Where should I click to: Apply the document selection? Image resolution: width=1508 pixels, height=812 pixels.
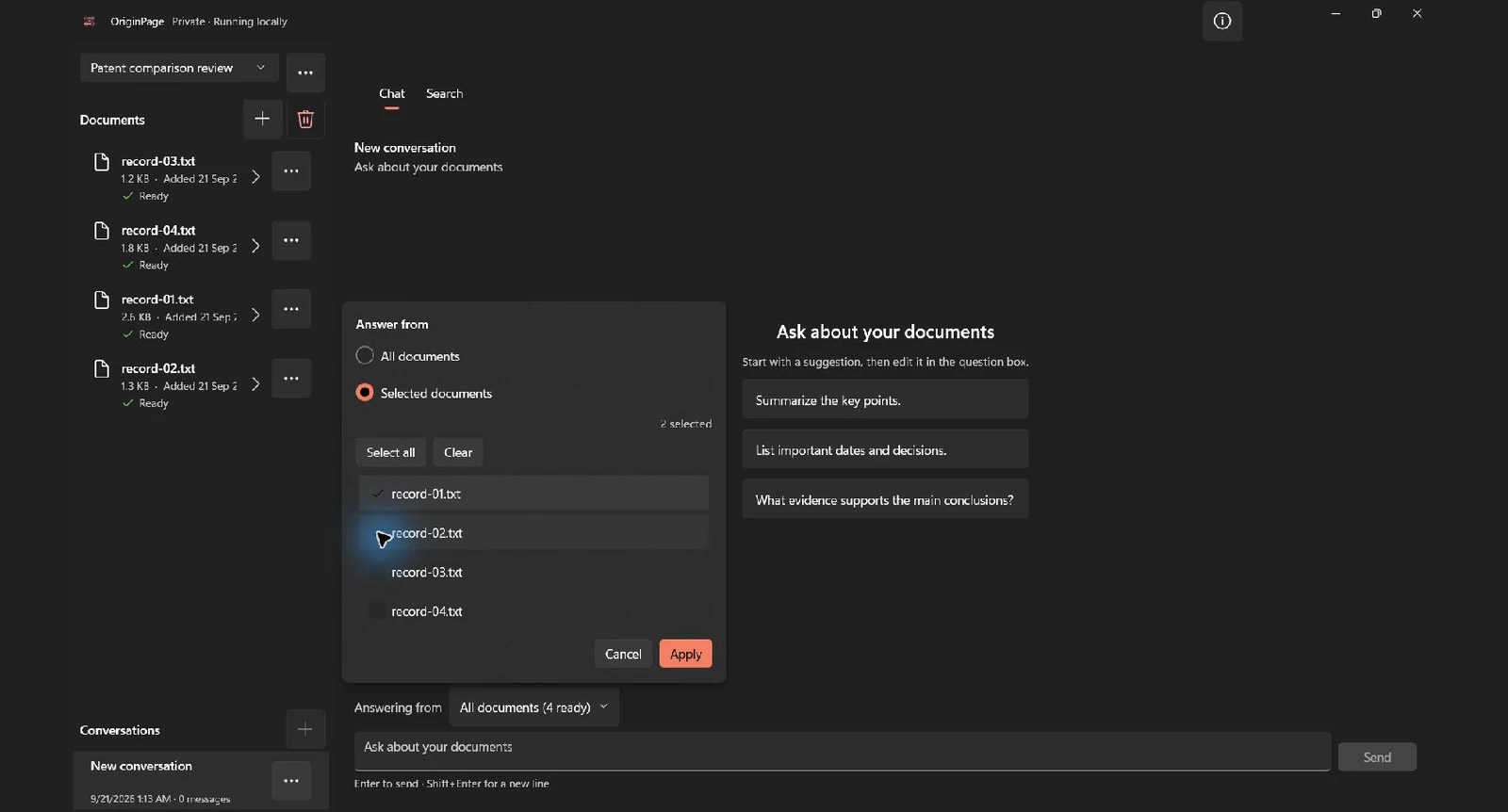[685, 654]
